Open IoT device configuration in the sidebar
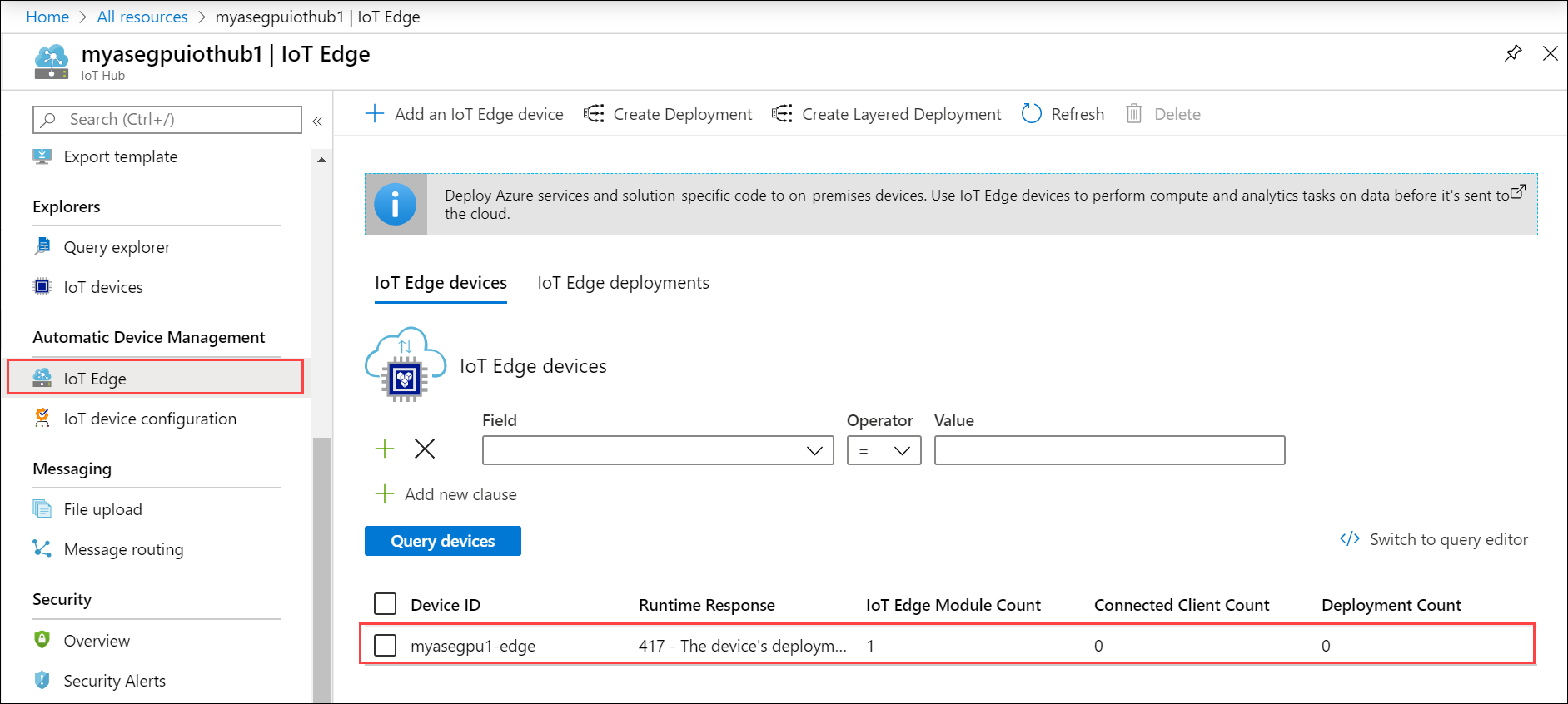The height and width of the screenshot is (704, 1568). point(150,419)
